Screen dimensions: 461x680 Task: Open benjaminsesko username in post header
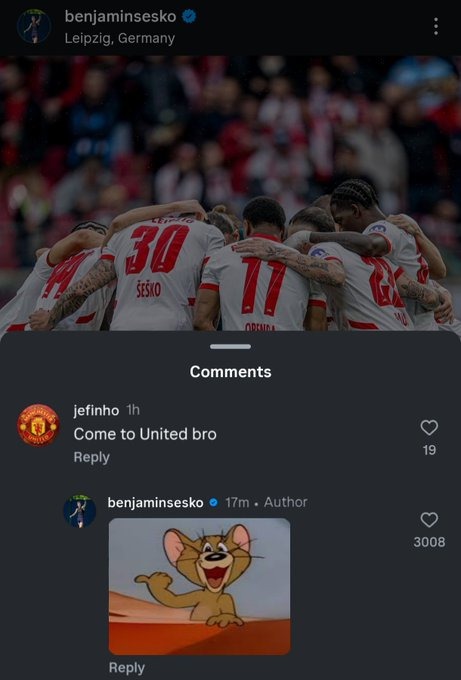point(121,16)
